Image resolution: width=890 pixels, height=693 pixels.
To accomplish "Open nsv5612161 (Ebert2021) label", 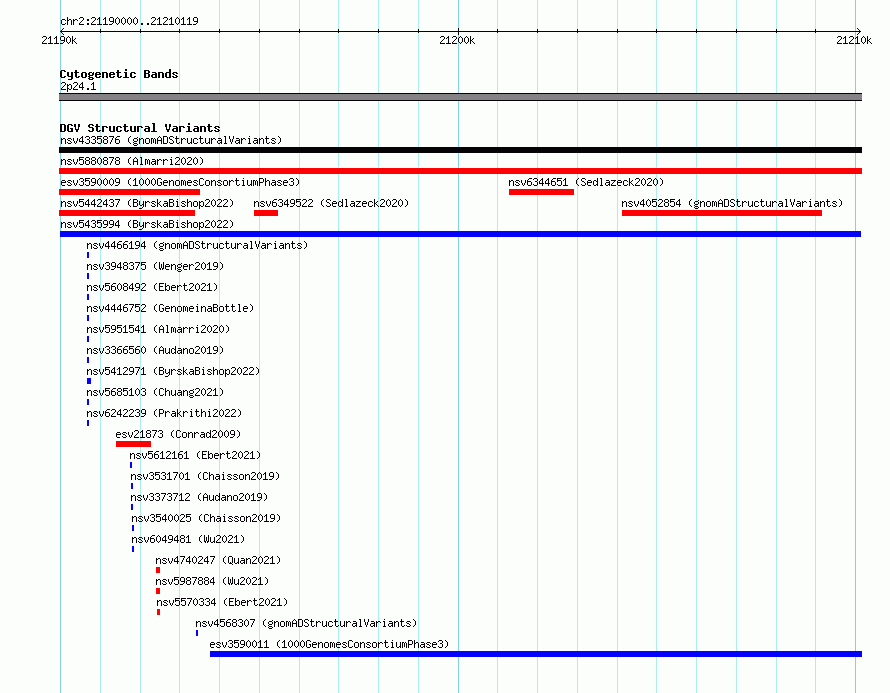I will (195, 455).
